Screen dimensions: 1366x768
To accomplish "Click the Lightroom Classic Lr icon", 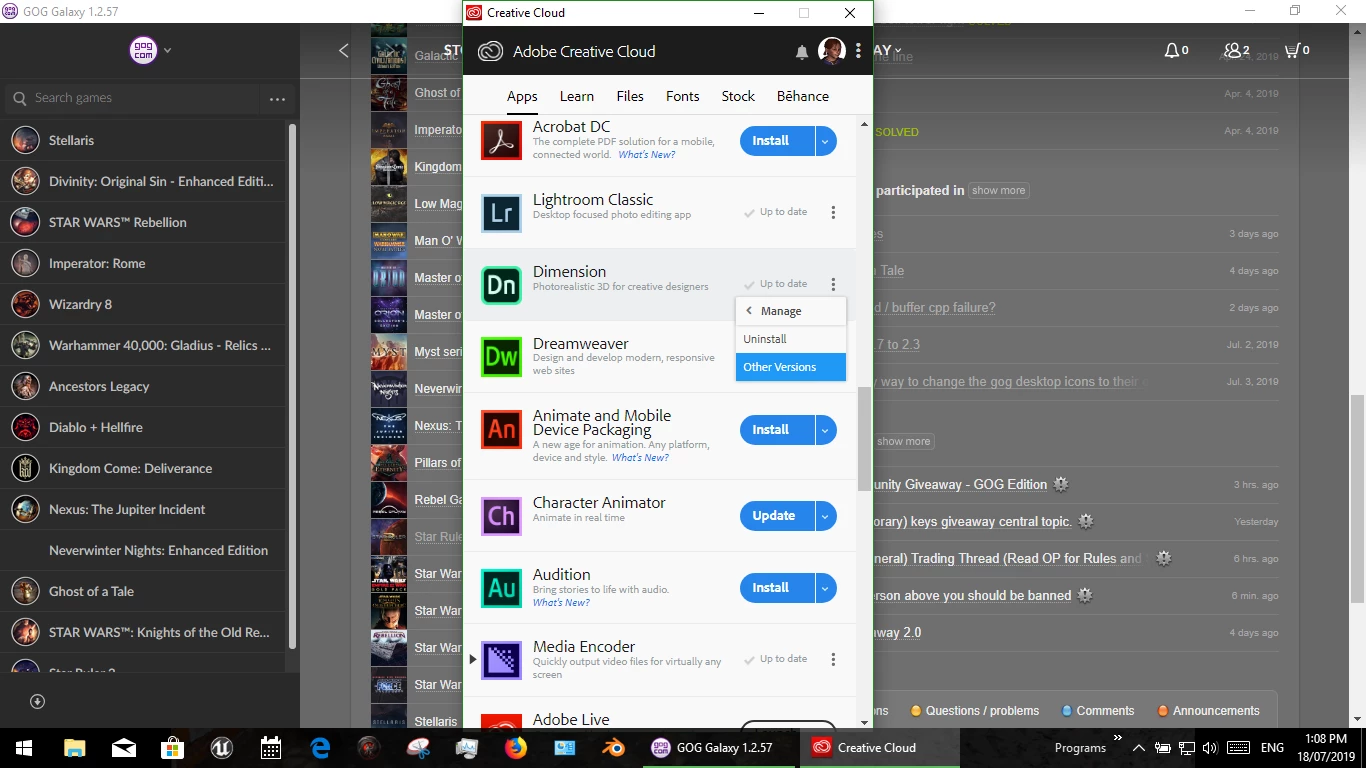I will coord(501,213).
